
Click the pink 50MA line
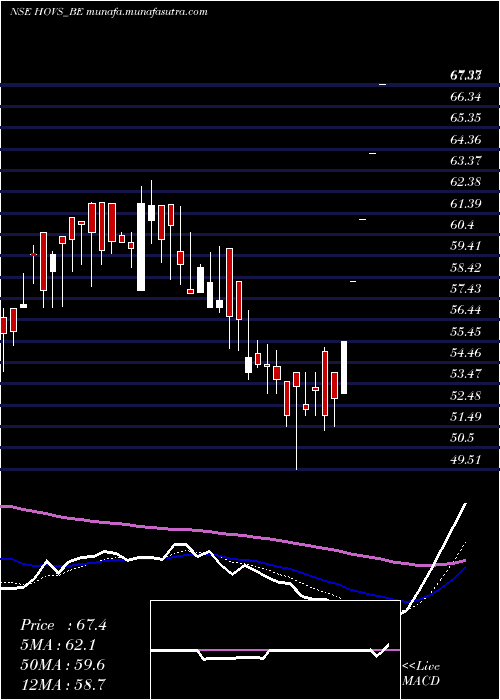pos(232,534)
